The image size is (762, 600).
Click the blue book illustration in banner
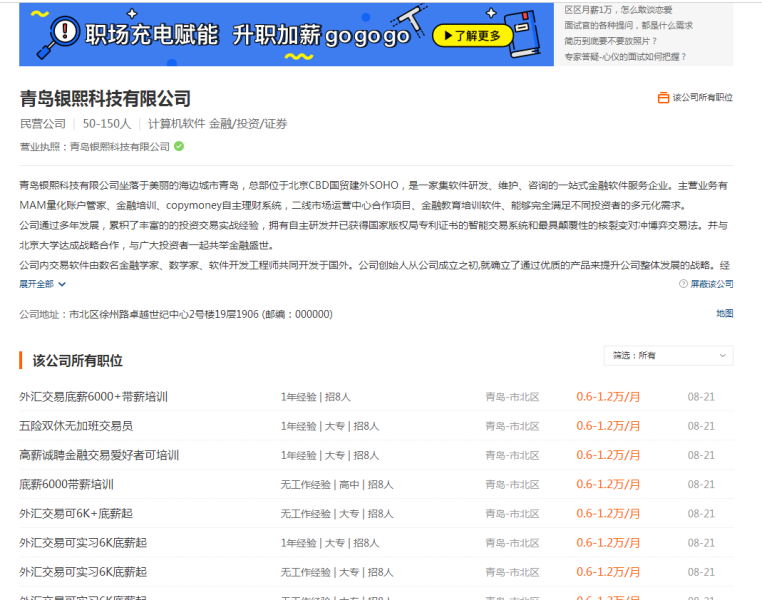(523, 31)
